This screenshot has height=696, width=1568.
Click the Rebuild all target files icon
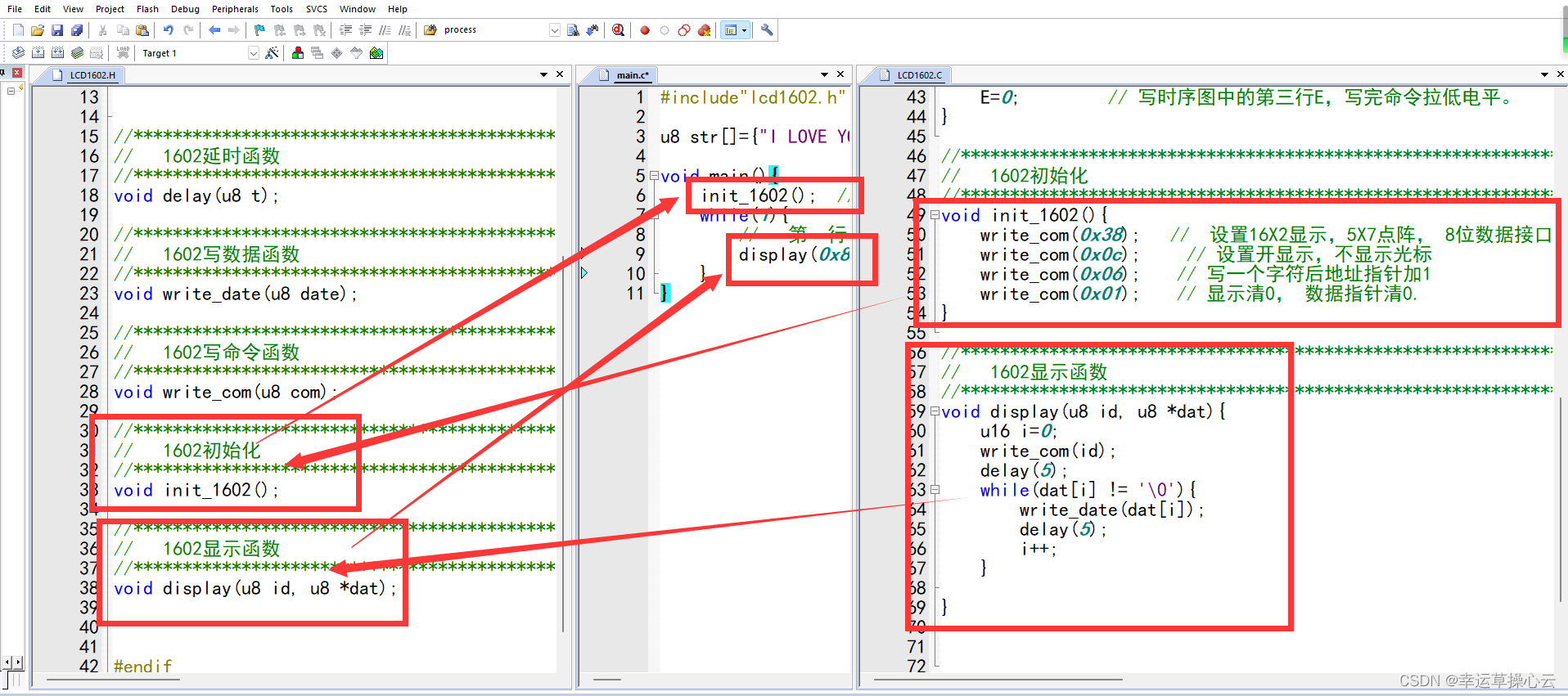point(57,53)
